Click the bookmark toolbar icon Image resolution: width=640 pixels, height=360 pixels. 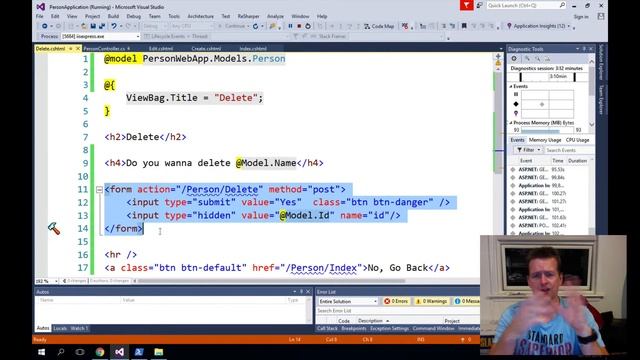tap(464, 26)
